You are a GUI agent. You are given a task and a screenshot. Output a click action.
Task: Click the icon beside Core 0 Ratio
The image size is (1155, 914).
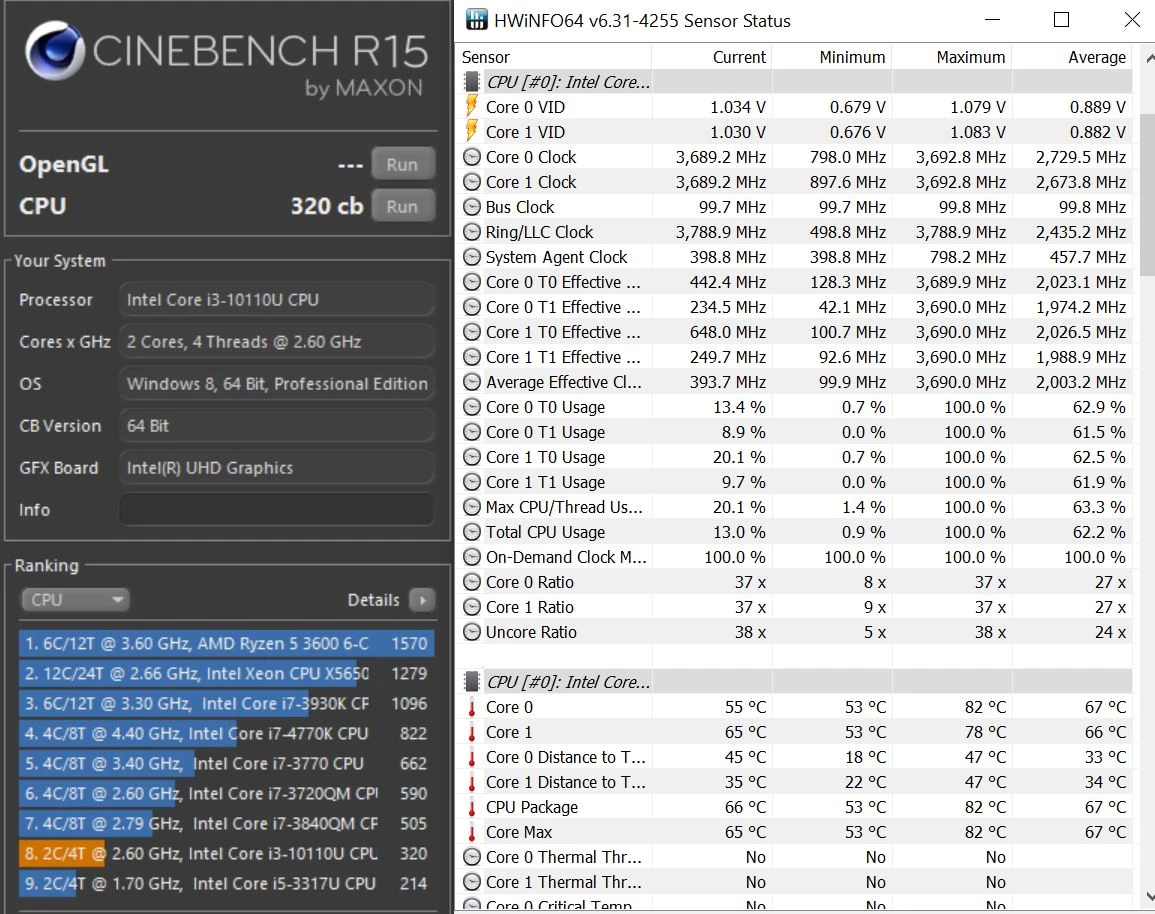pyautogui.click(x=471, y=582)
